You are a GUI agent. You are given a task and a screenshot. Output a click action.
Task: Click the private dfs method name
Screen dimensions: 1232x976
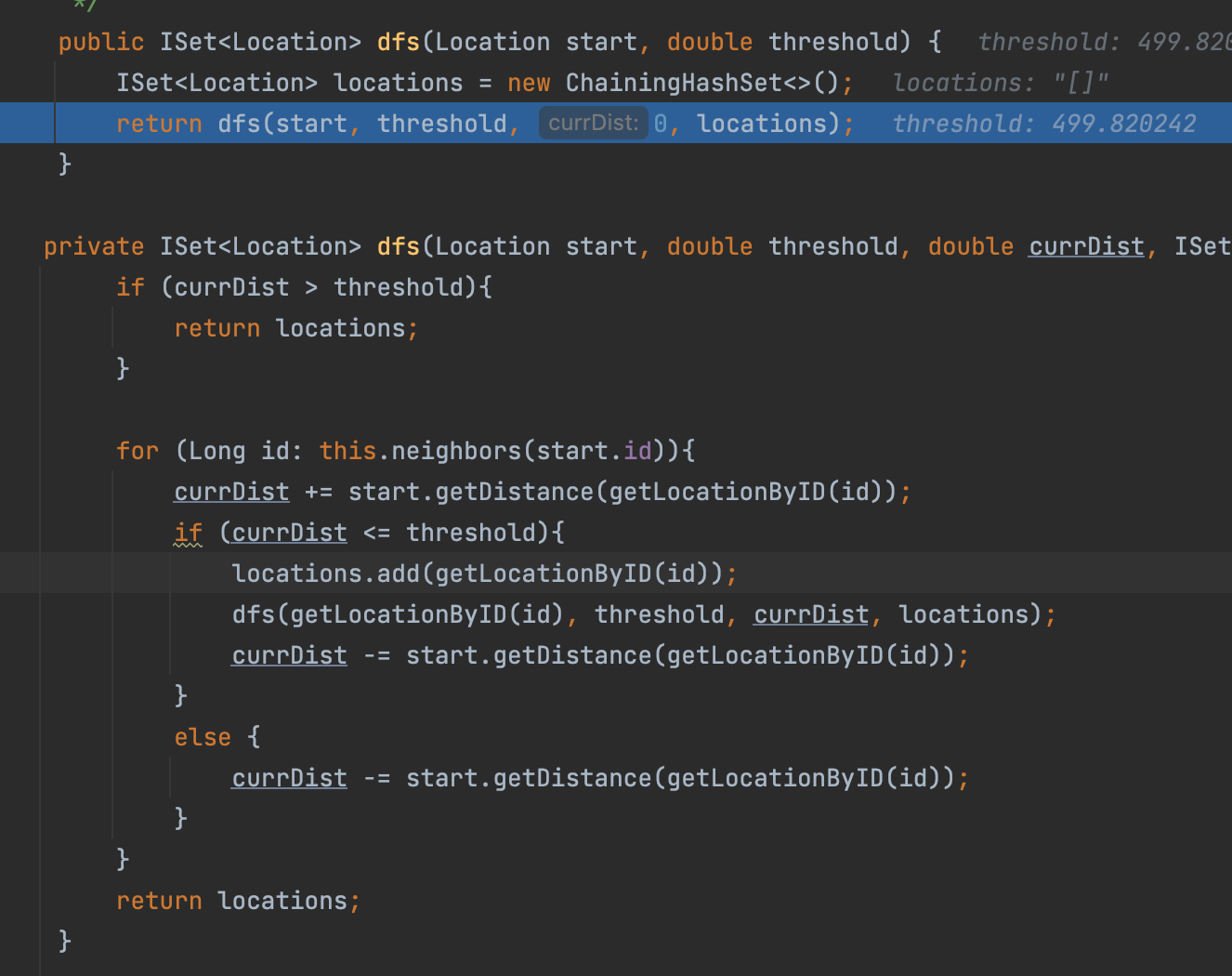398,246
